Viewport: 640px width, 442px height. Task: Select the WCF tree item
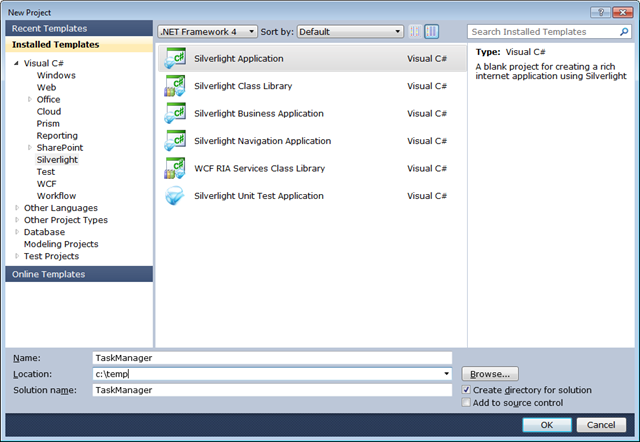[x=47, y=184]
